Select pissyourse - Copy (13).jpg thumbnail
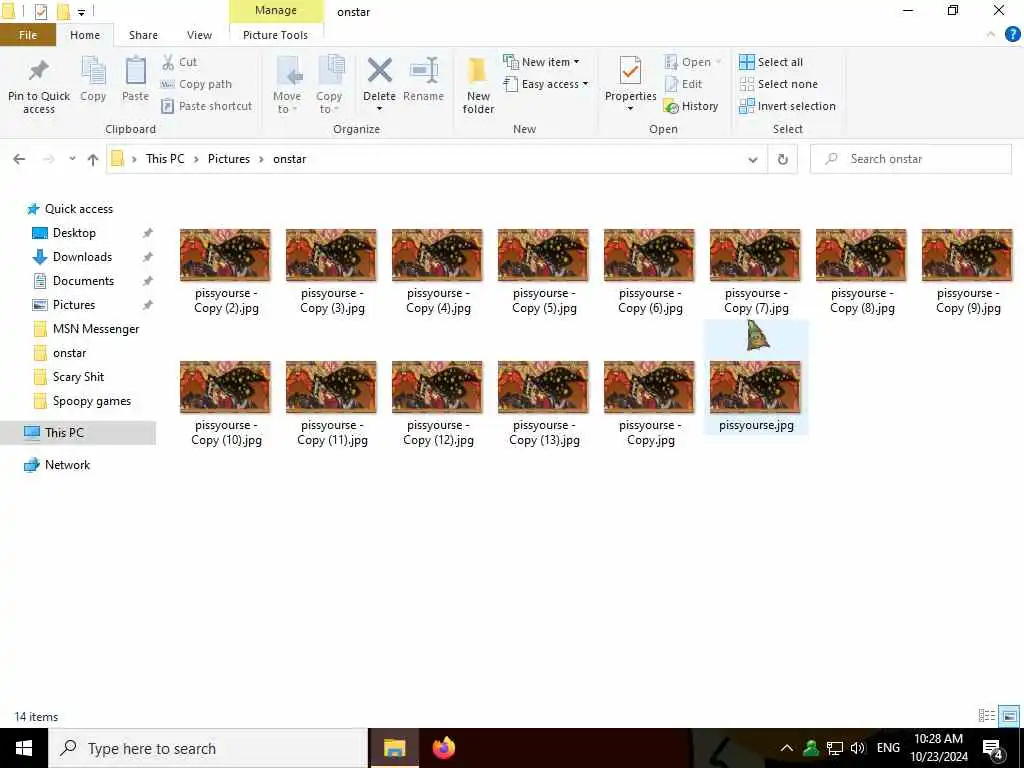1024x768 pixels. coord(543,387)
